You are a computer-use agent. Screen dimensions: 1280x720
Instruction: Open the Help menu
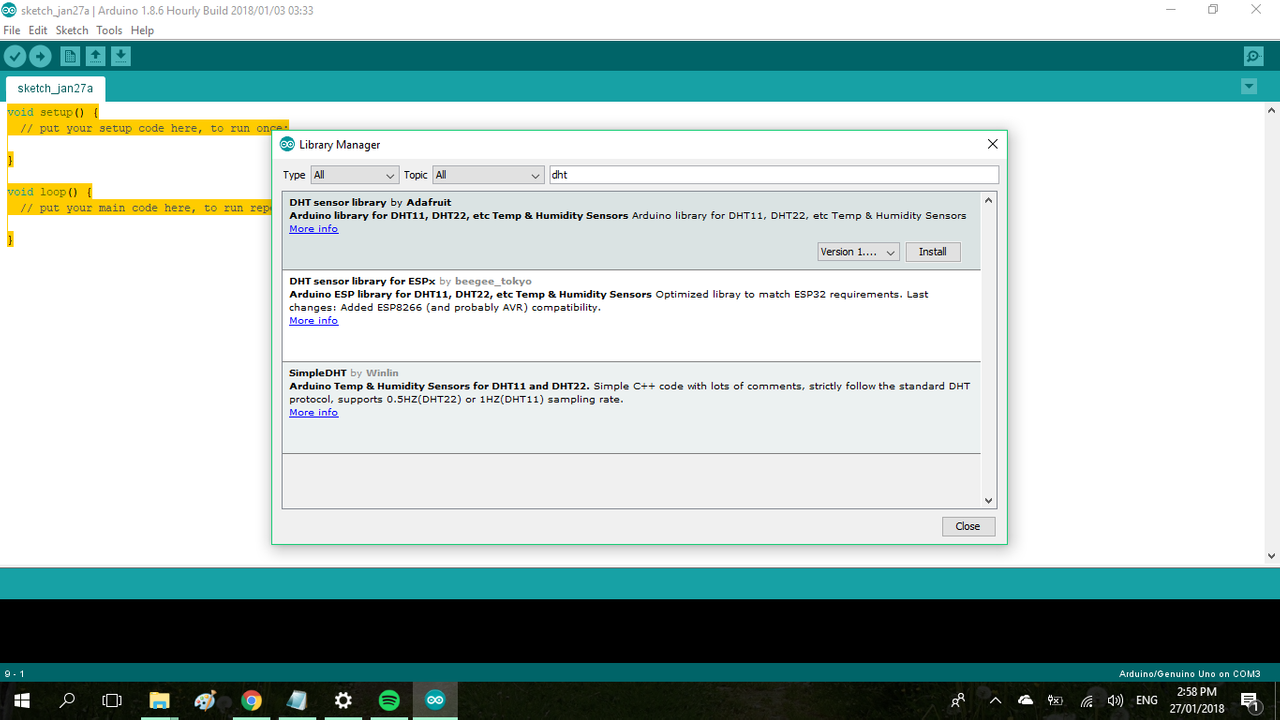click(x=142, y=31)
